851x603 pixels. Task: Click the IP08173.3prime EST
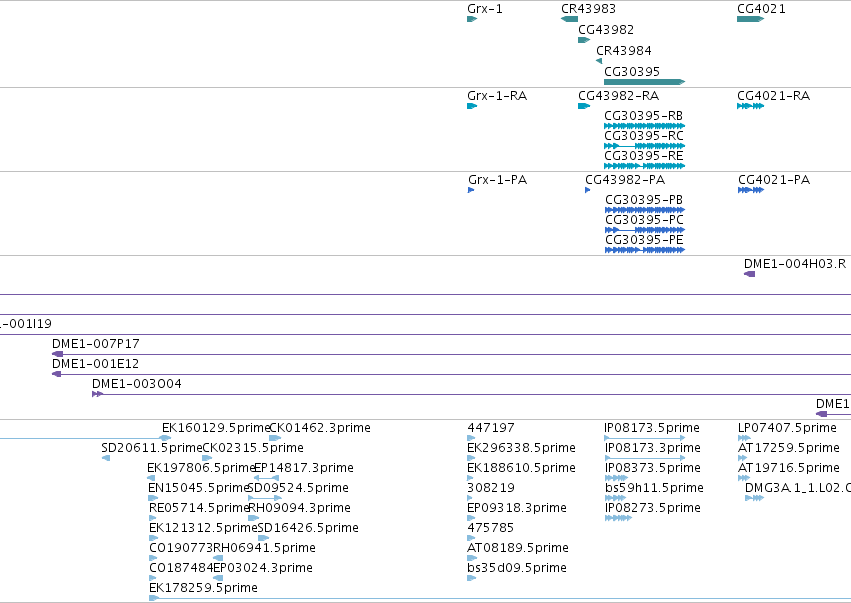(645, 458)
